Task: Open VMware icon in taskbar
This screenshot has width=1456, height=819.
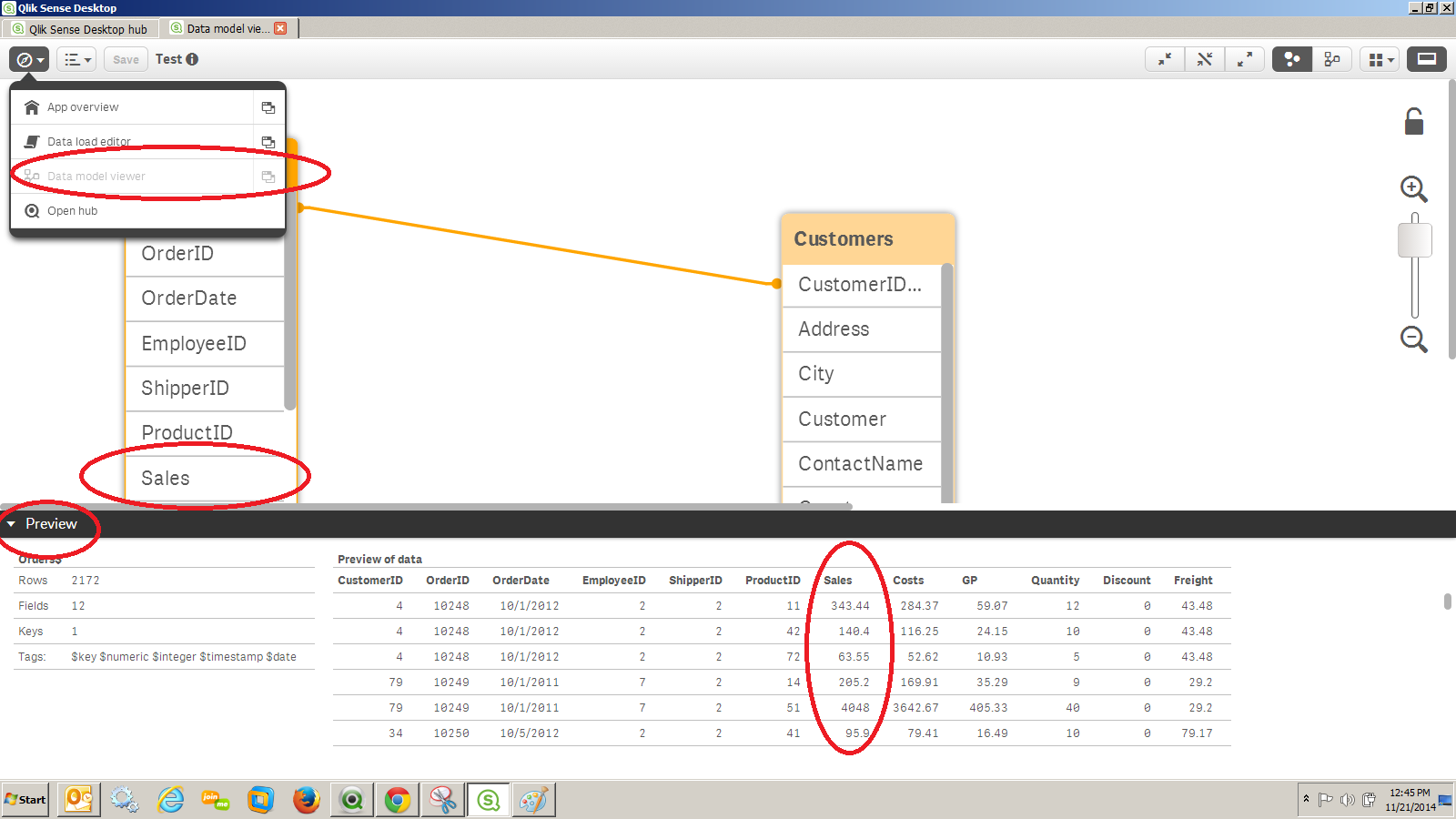Action: pyautogui.click(x=261, y=800)
